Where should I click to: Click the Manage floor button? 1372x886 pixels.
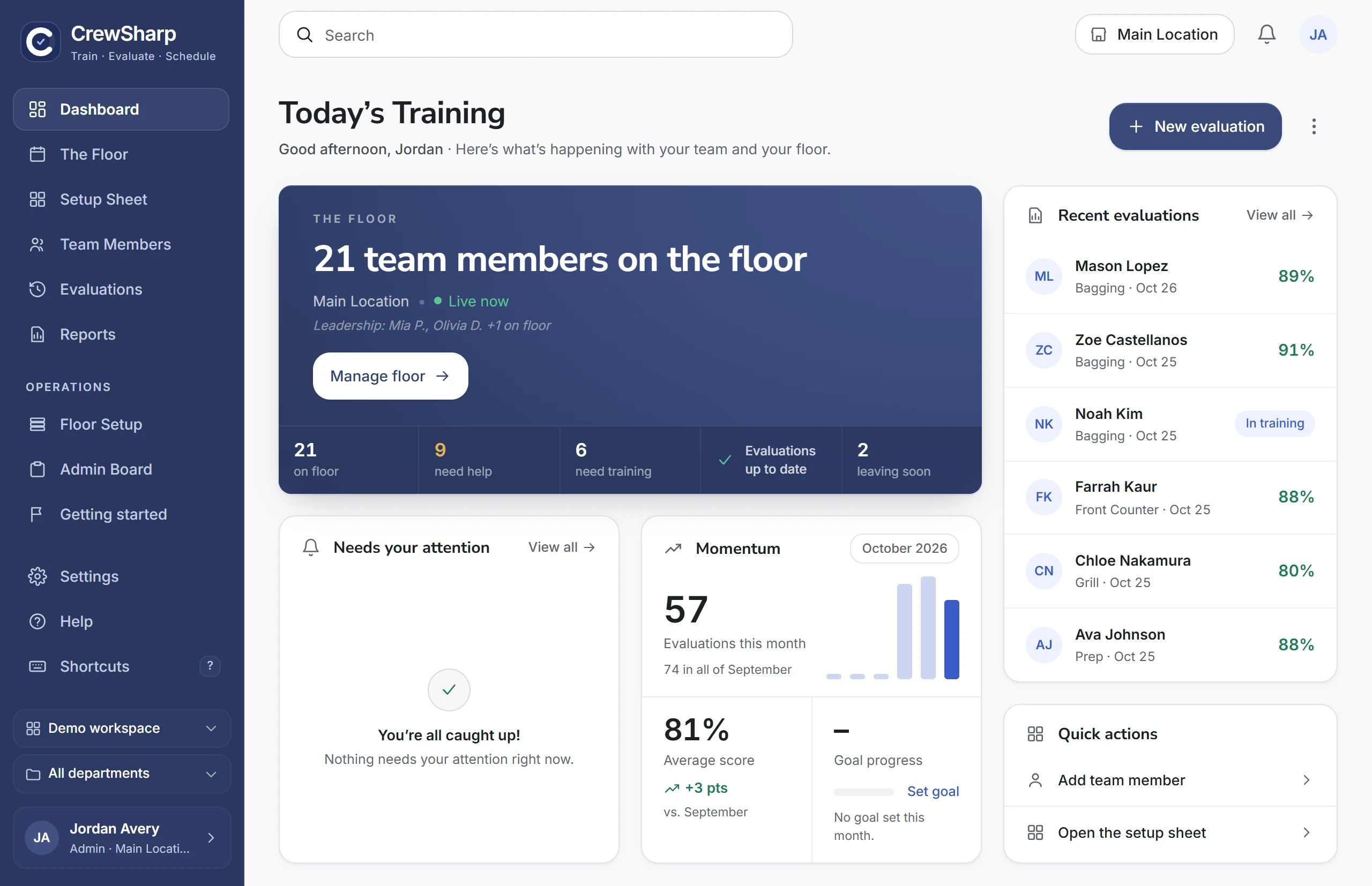(x=390, y=376)
